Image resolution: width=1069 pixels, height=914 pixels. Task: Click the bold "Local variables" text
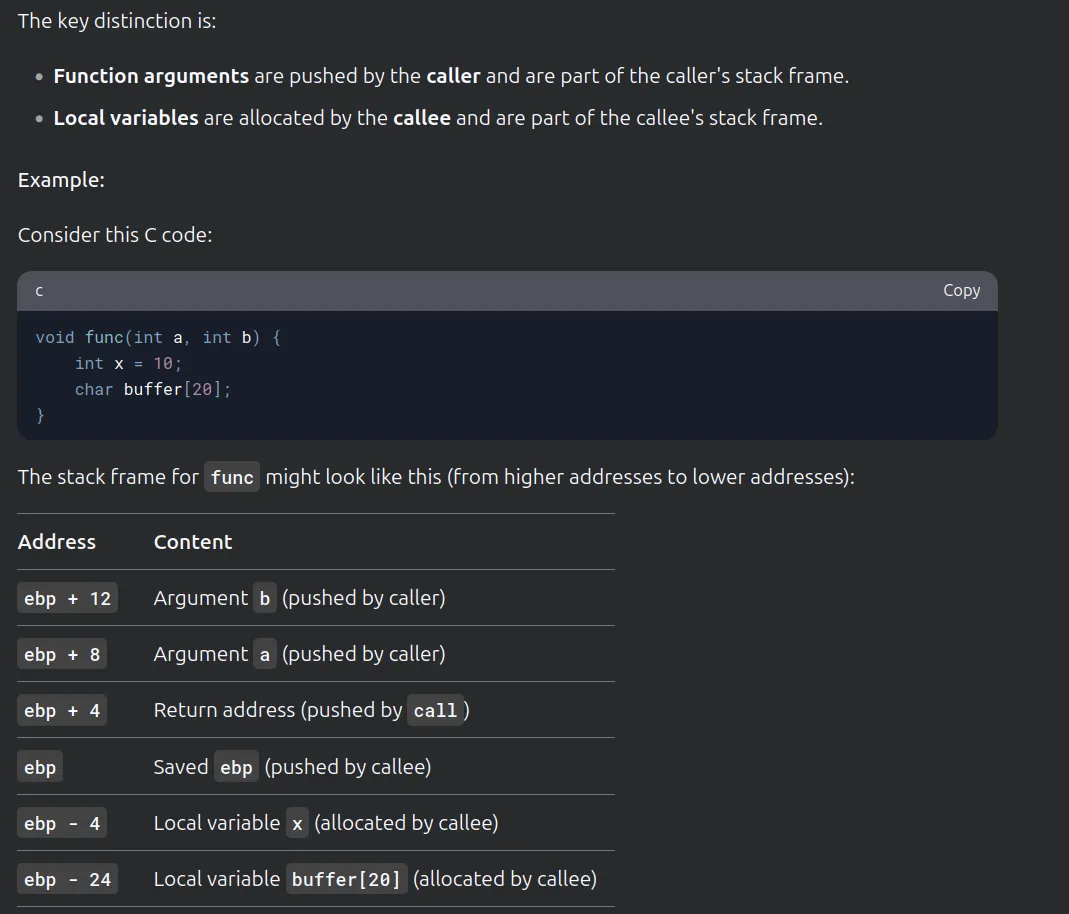[126, 118]
